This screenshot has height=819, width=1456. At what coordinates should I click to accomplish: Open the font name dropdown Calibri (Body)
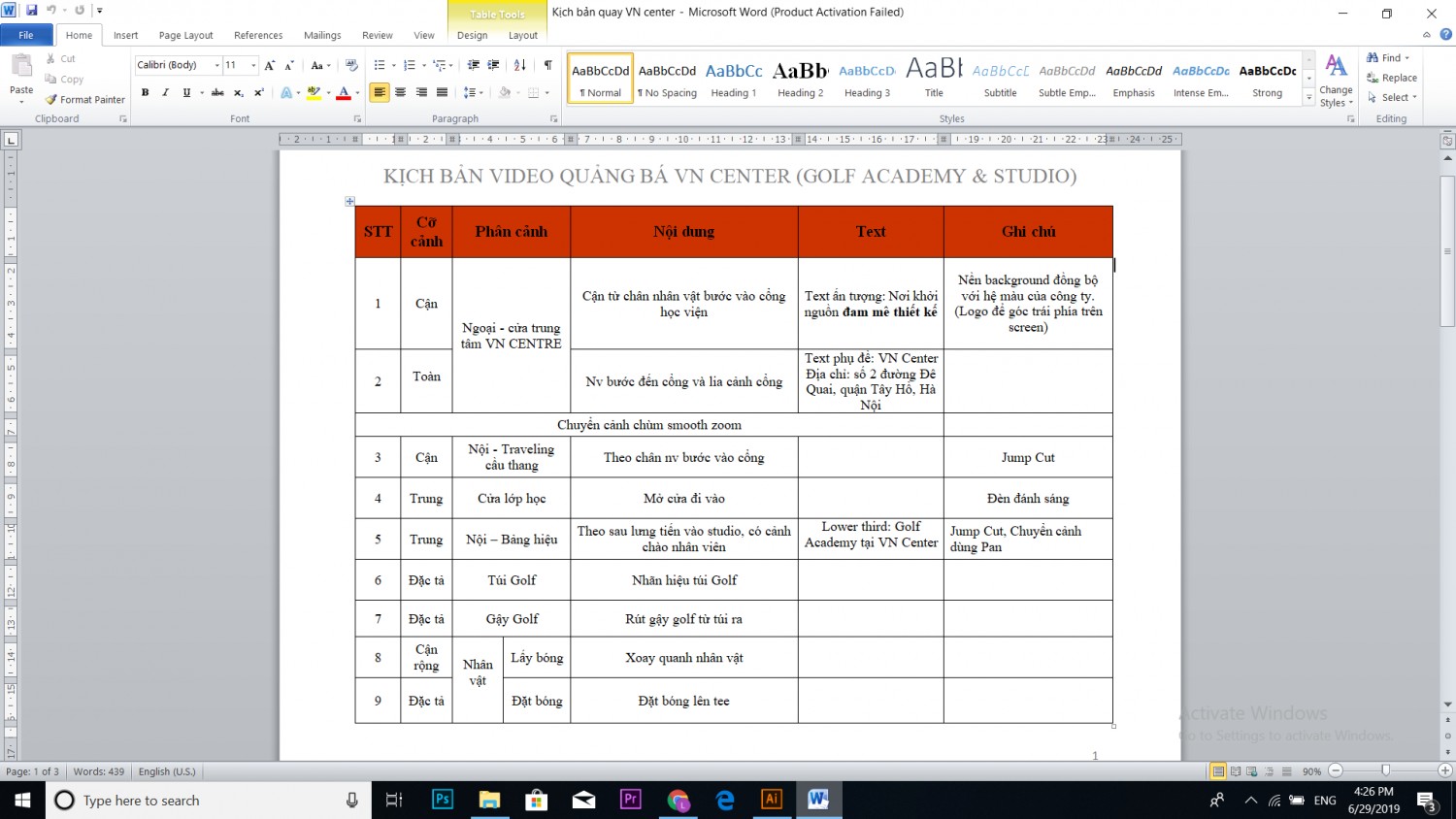pos(179,65)
